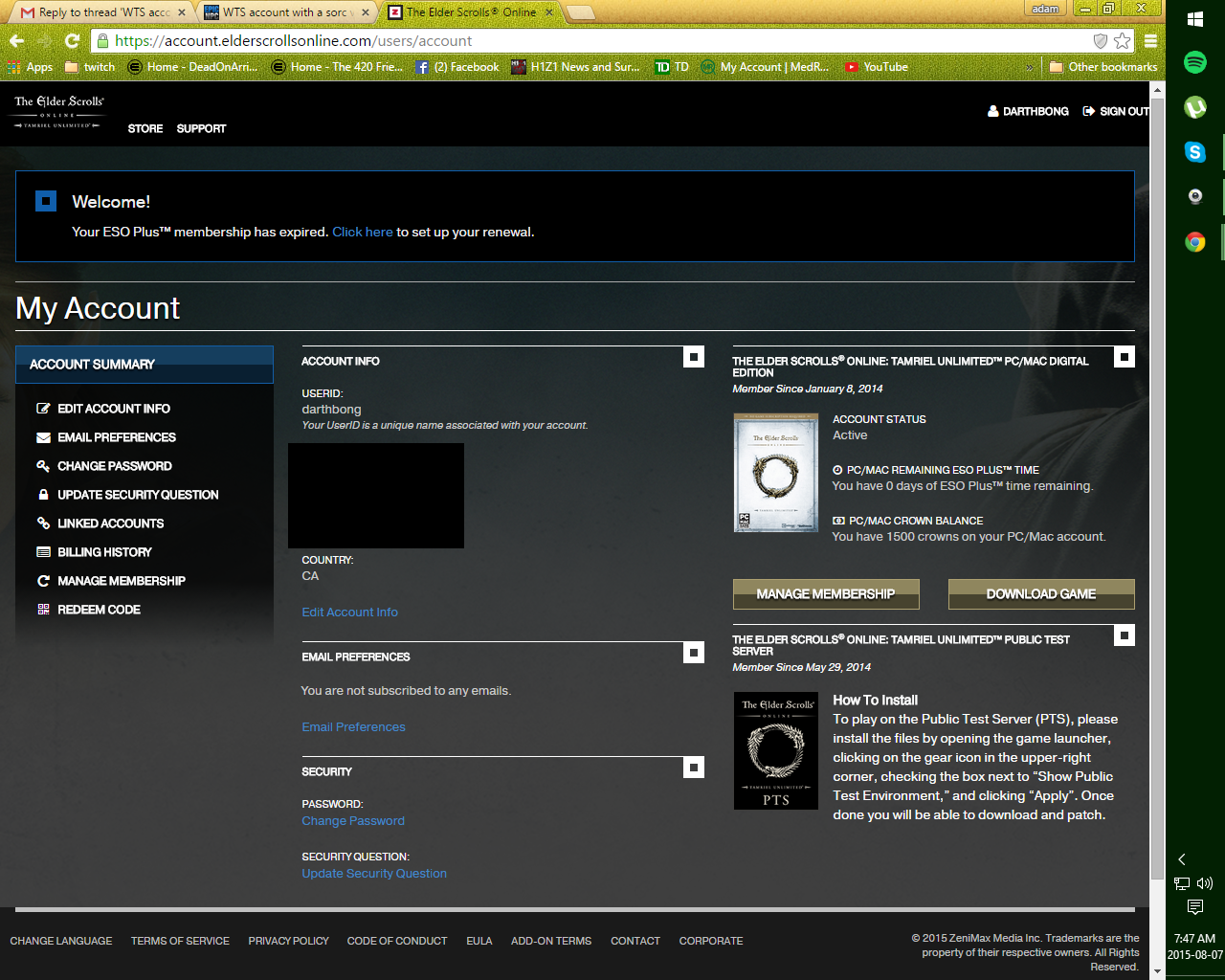
Task: Open PRIVACY POLICY footer link
Action: (x=288, y=942)
